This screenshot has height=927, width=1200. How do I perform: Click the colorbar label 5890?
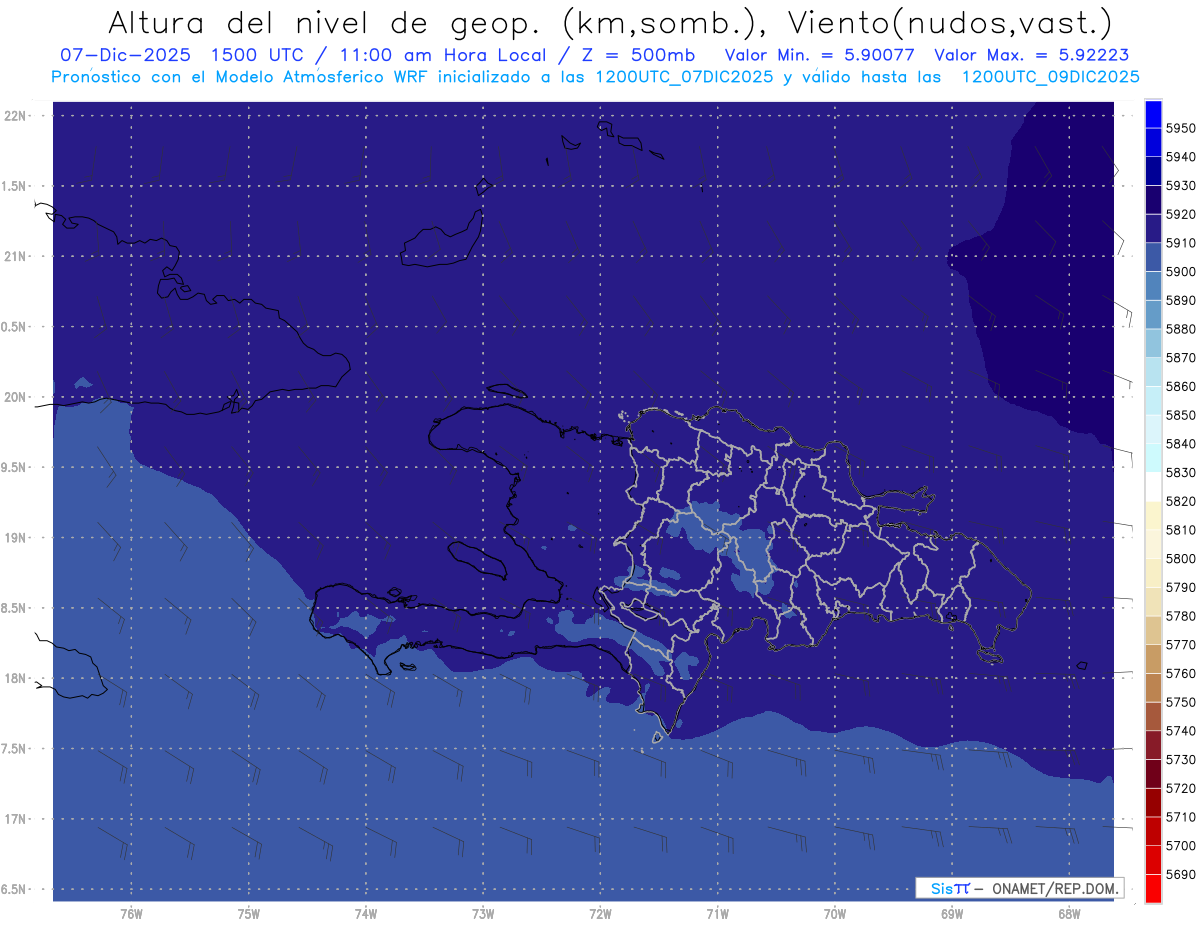point(1181,301)
